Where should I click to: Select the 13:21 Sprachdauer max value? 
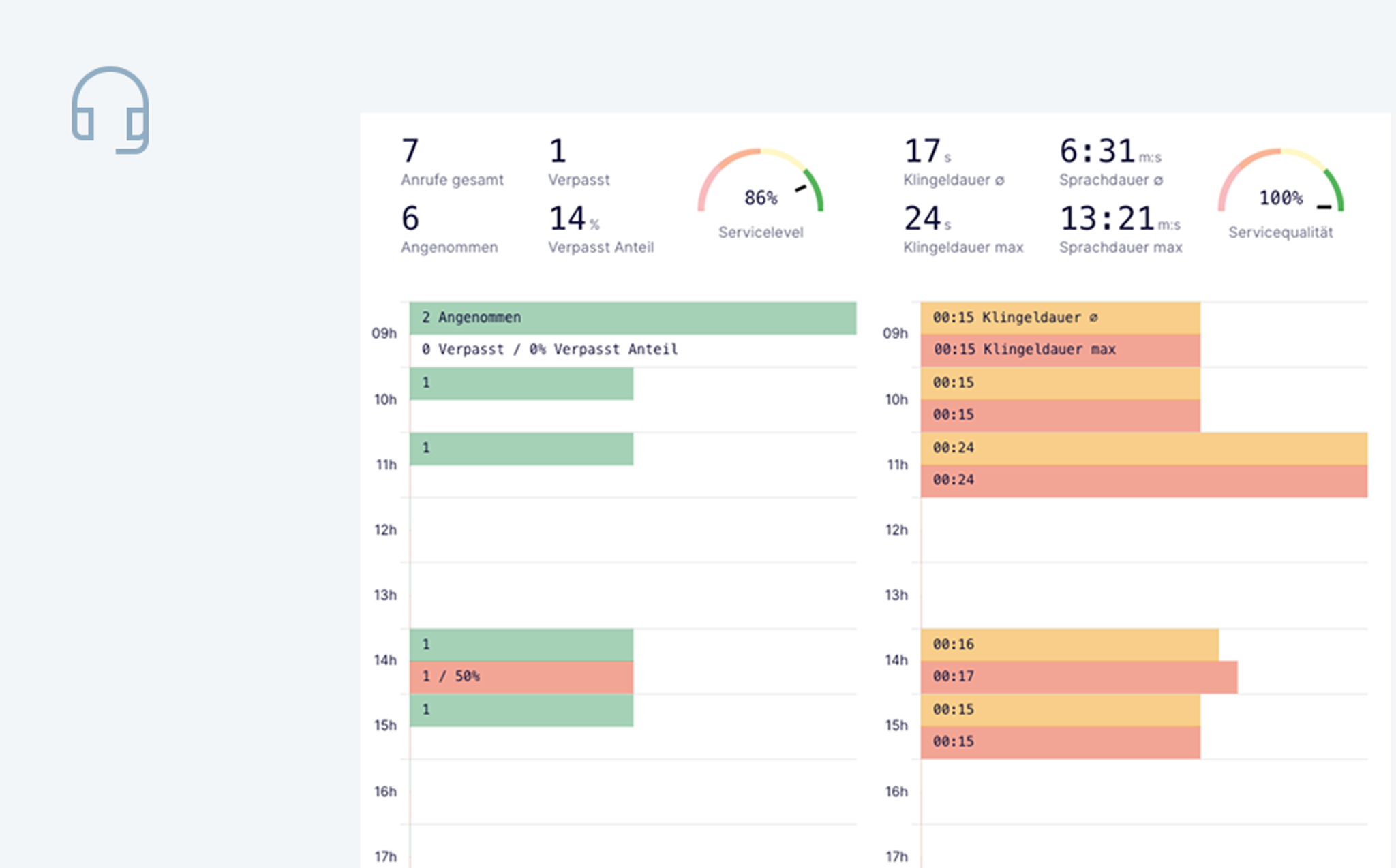tap(1107, 219)
